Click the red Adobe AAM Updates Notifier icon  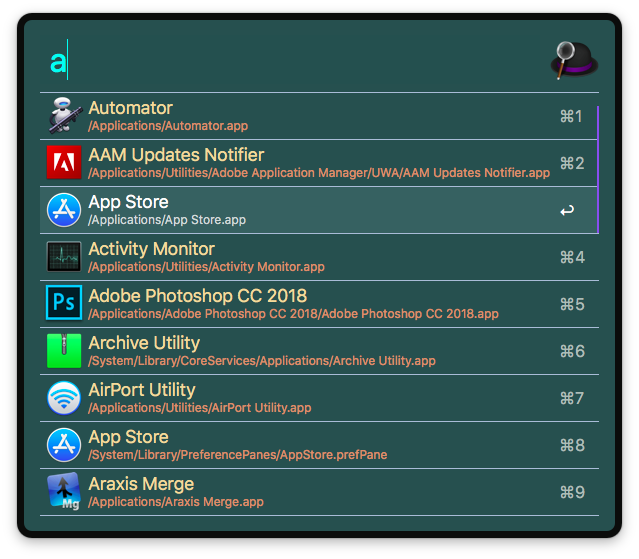point(64,163)
